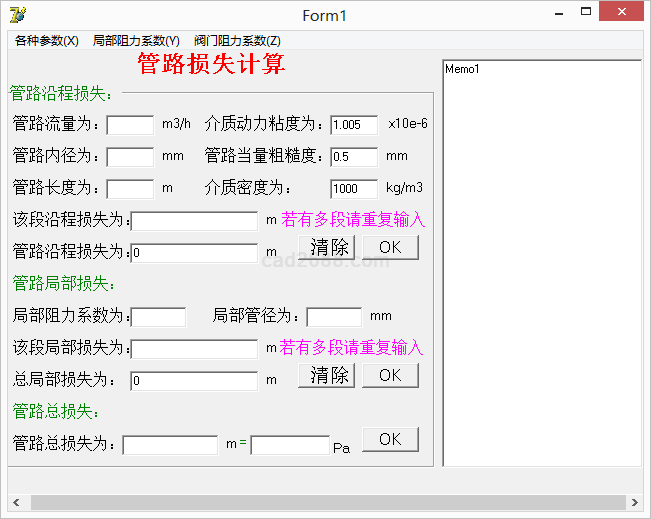Image resolution: width=651 pixels, height=519 pixels.
Task: Click the horizontal scrollbar left arrow
Action: pyautogui.click(x=15, y=502)
